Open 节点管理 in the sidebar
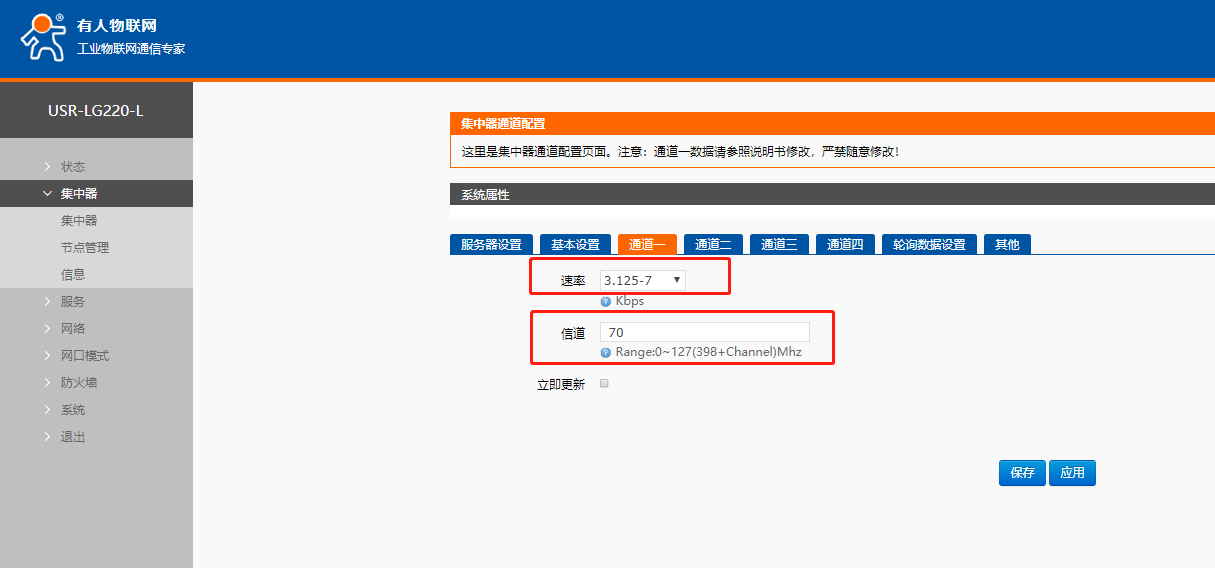Image resolution: width=1215 pixels, height=568 pixels. tap(84, 247)
